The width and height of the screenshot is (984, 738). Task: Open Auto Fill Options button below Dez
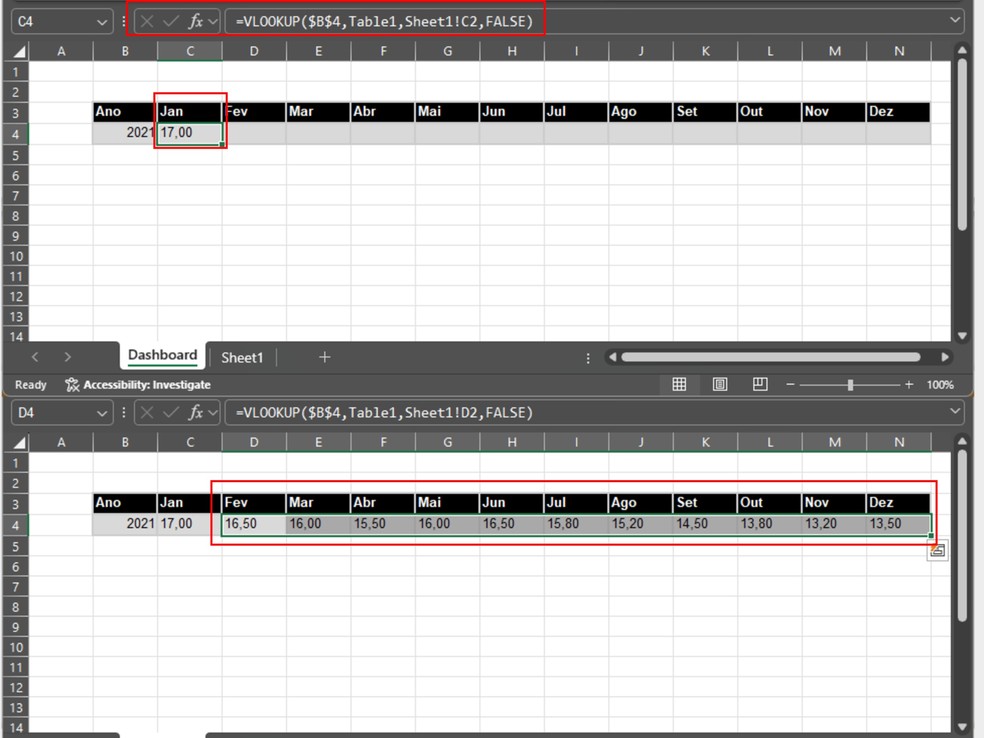pos(938,551)
